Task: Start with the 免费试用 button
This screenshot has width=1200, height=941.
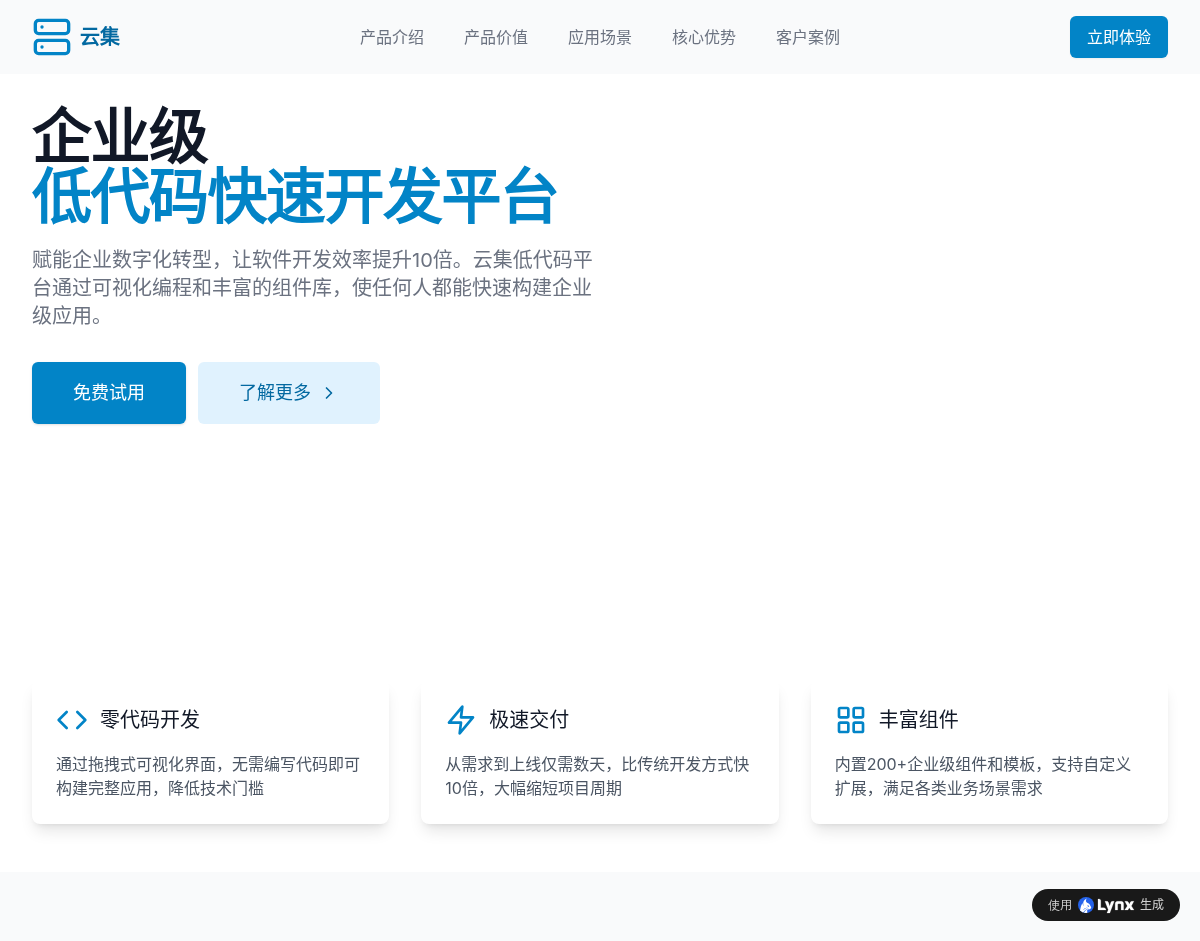Action: (109, 393)
